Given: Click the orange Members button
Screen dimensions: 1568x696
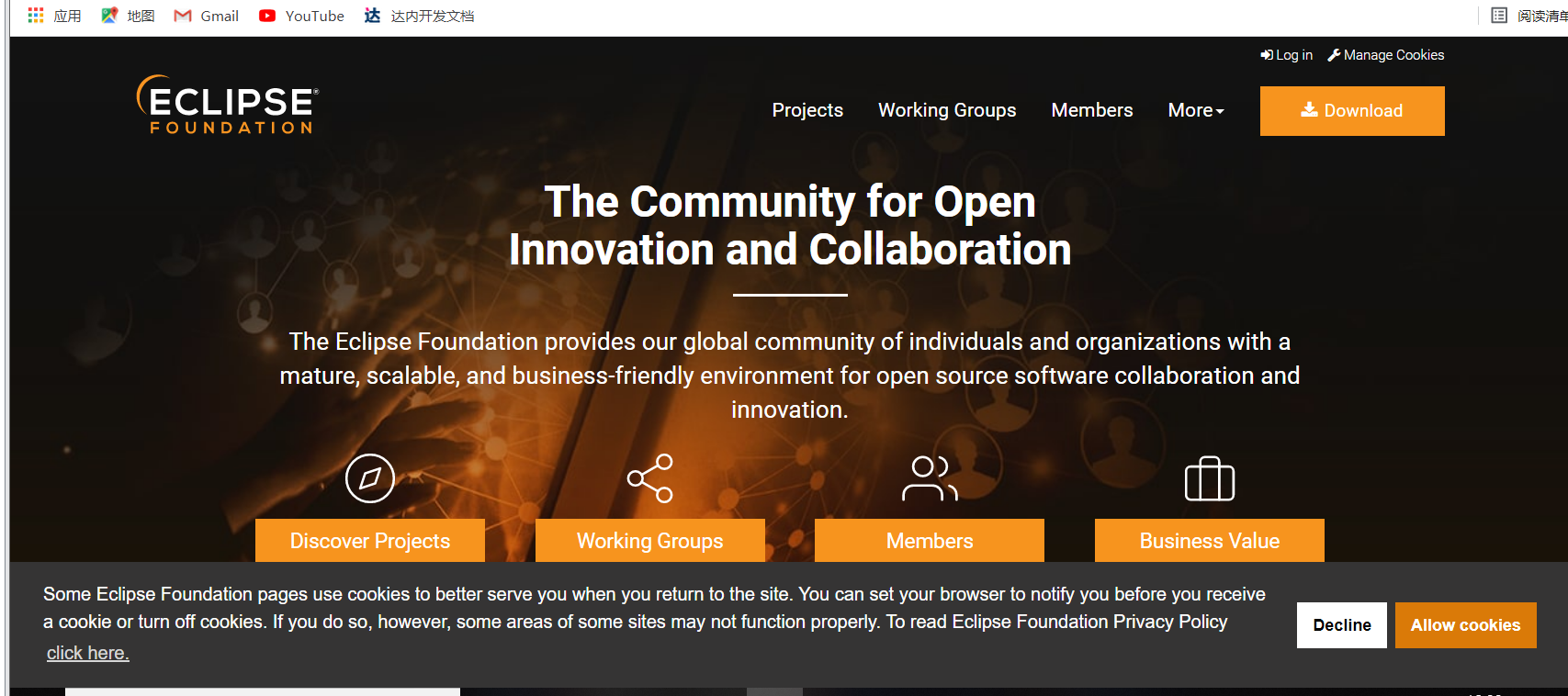Looking at the screenshot, I should [x=930, y=541].
